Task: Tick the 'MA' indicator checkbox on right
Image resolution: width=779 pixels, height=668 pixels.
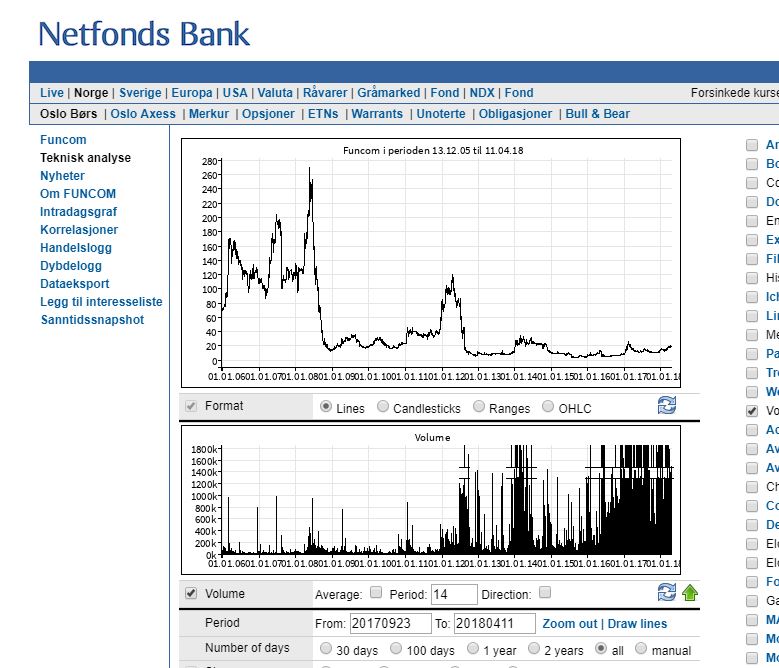Action: coord(752,620)
